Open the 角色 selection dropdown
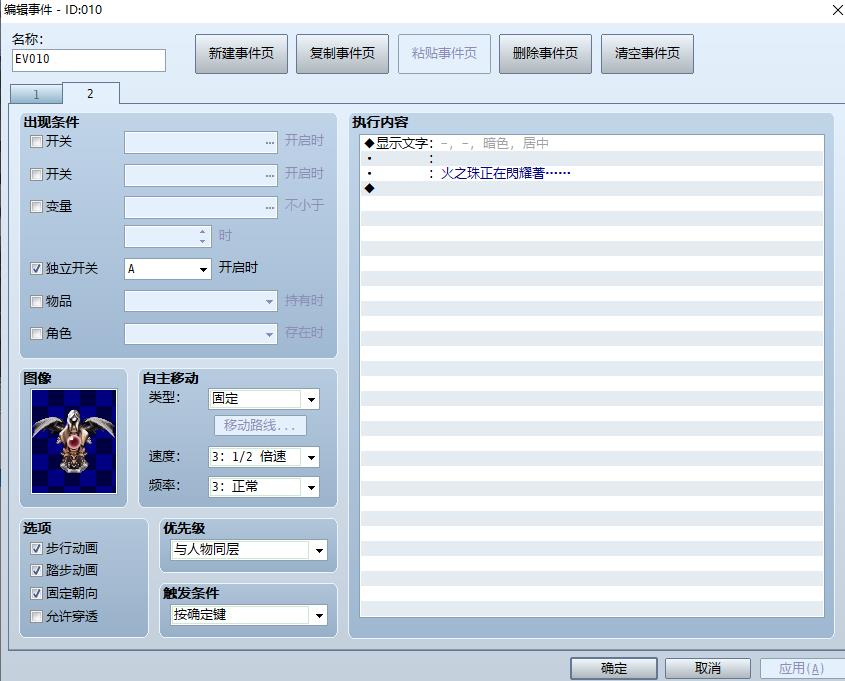The width and height of the screenshot is (845, 681). point(201,334)
